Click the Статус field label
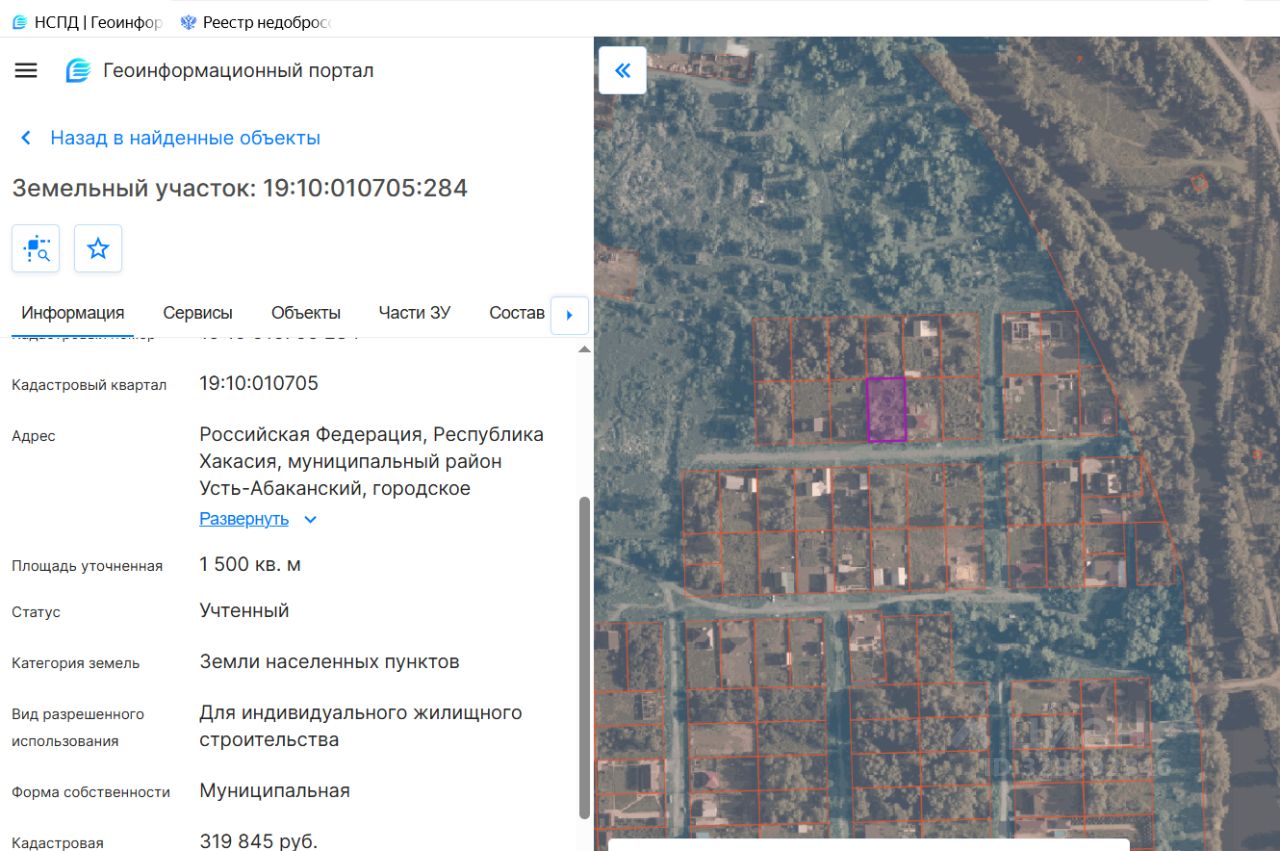 [36, 612]
